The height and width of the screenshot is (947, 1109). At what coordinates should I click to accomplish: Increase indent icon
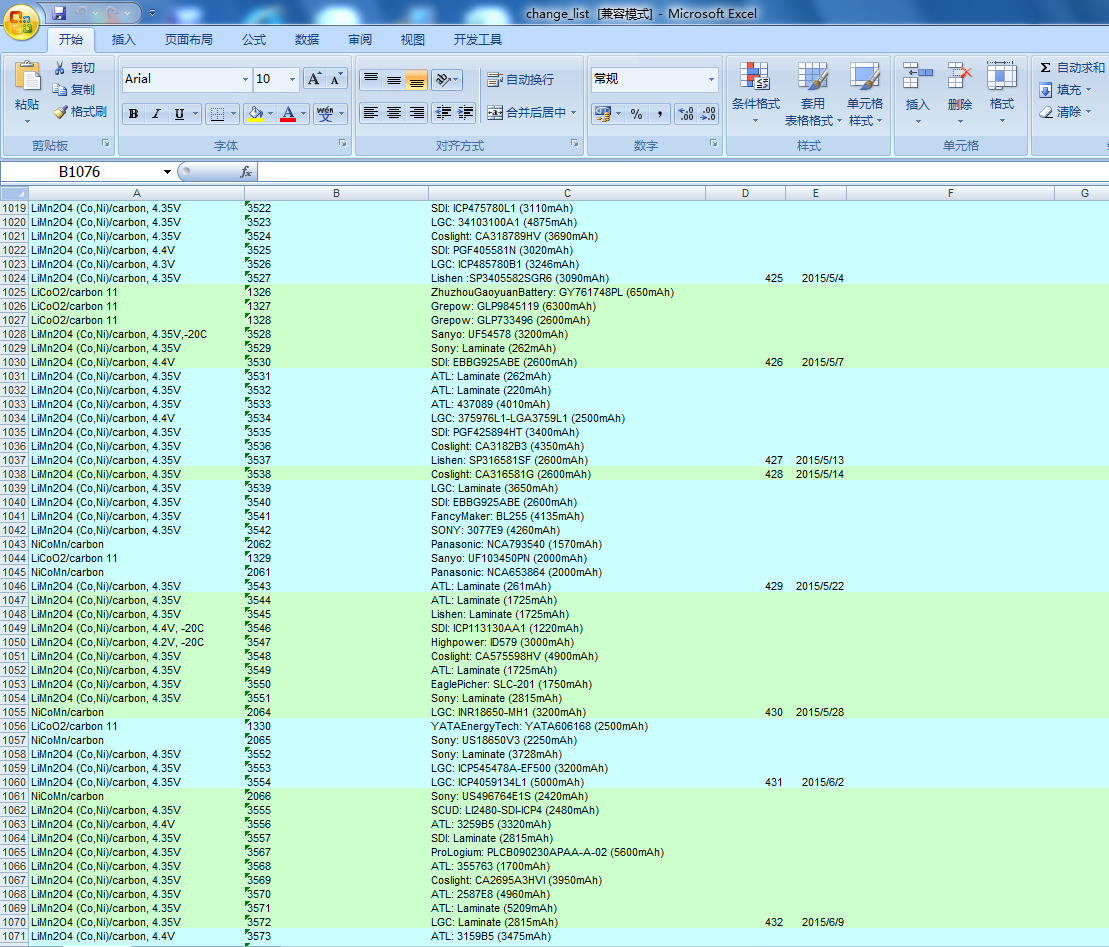click(x=465, y=112)
